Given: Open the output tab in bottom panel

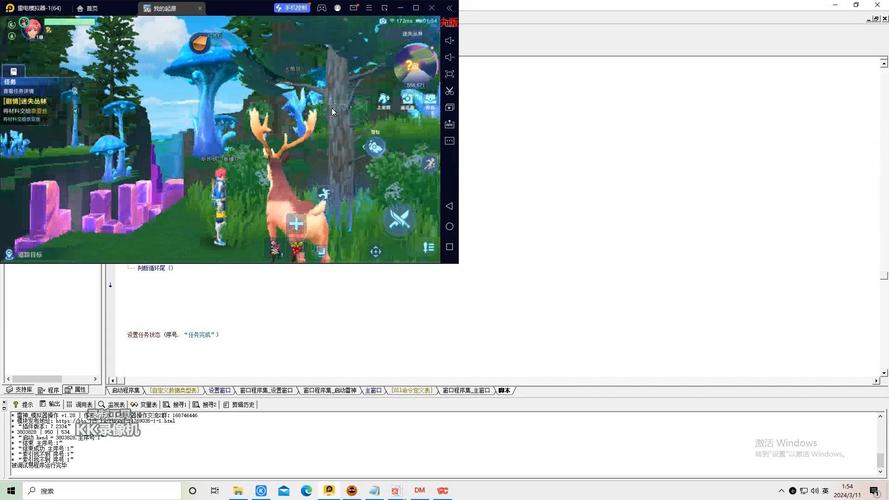Looking at the screenshot, I should 50,405.
